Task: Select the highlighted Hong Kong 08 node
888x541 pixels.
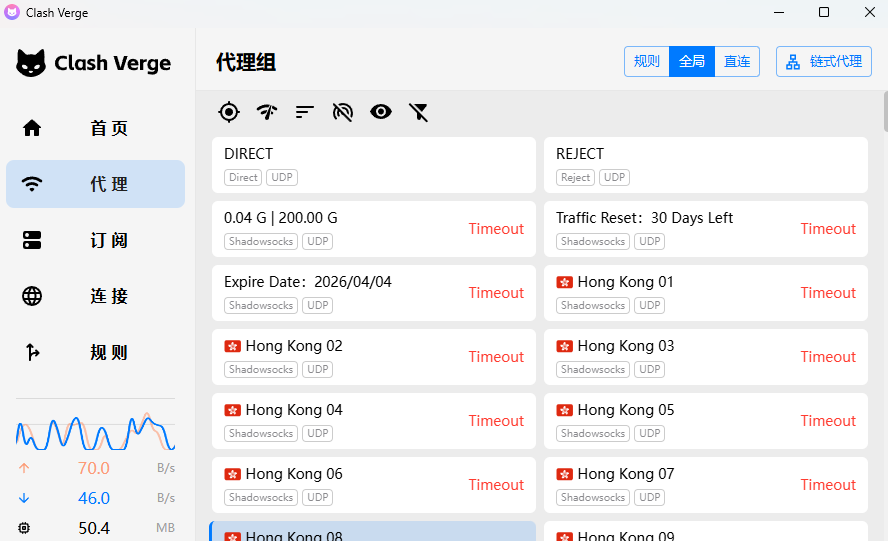Action: coord(373,531)
